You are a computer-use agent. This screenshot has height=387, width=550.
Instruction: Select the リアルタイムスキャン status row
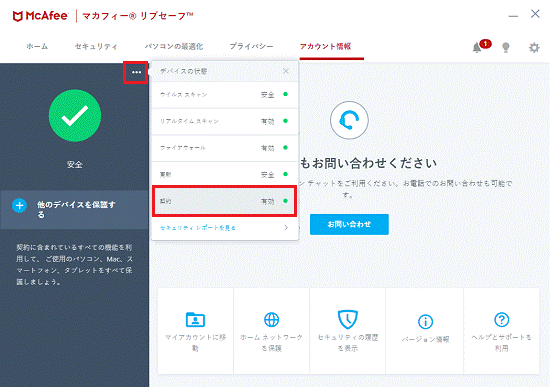pos(225,121)
